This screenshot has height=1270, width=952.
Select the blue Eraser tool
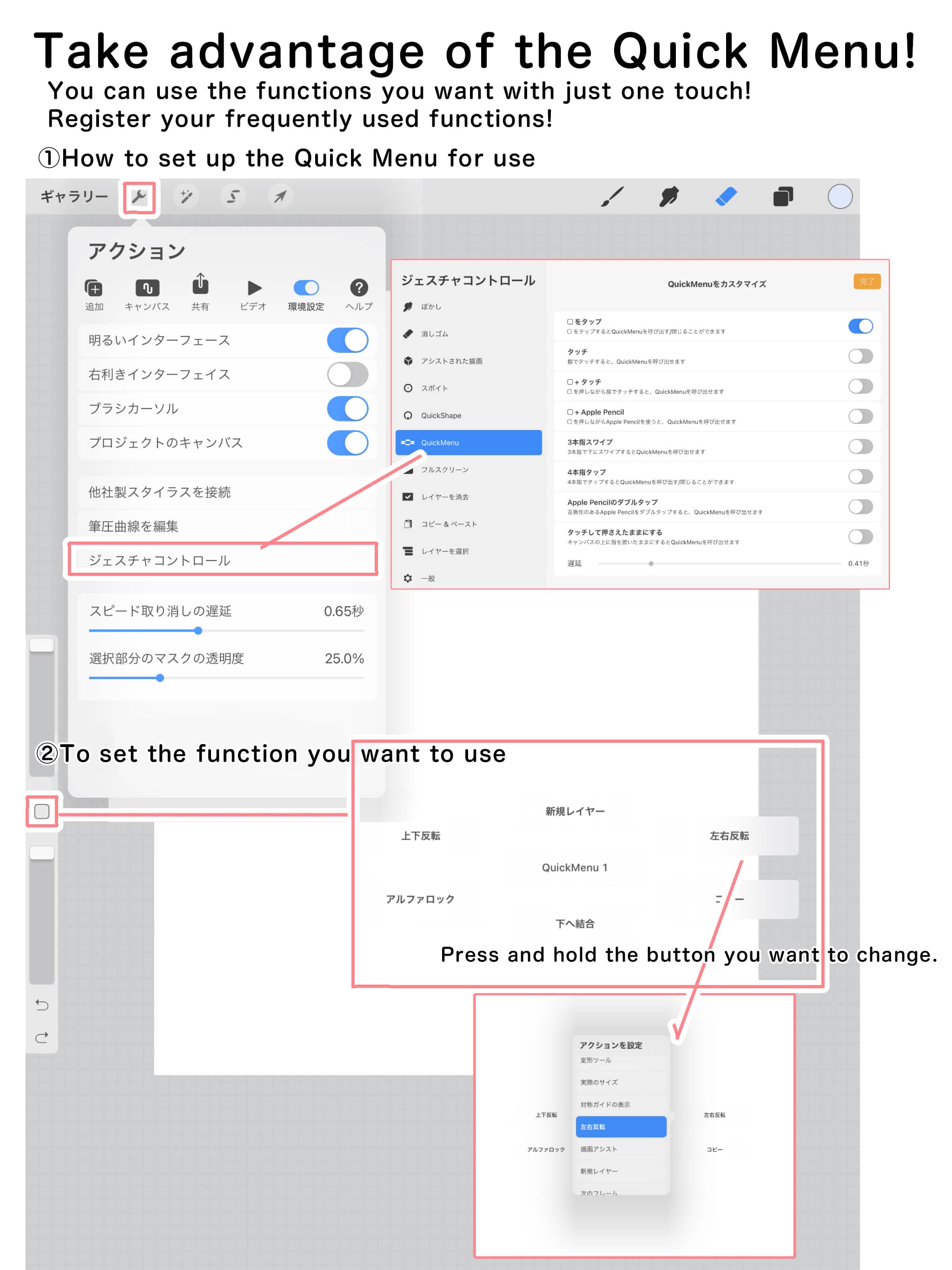727,197
